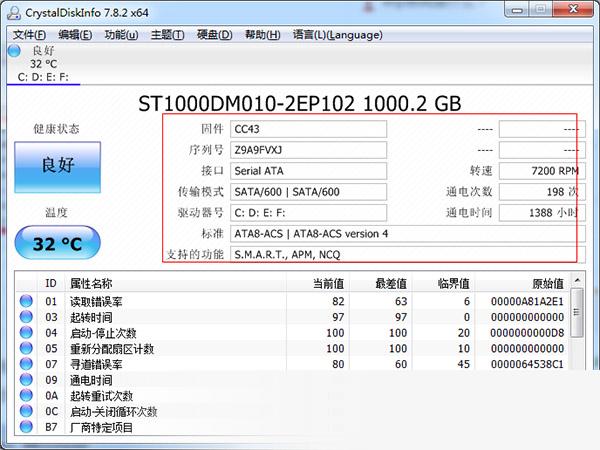Viewport: 600px width, 450px height.
Task: Select the 重新分配扇区计数 attribute row
Action: point(293,349)
